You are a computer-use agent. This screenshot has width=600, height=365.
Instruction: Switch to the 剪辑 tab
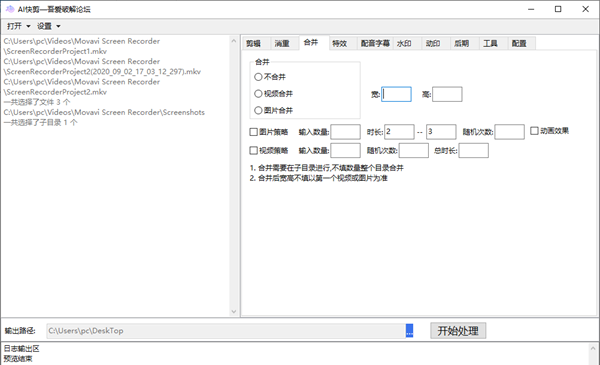[x=253, y=44]
